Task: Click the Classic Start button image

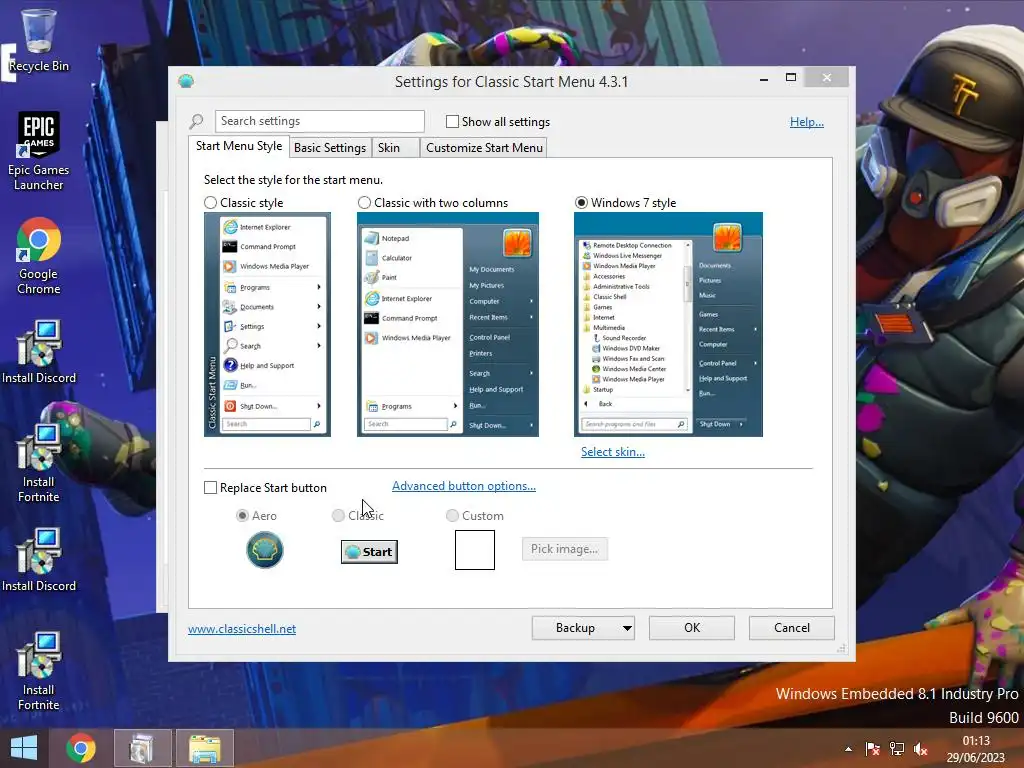Action: (x=369, y=552)
